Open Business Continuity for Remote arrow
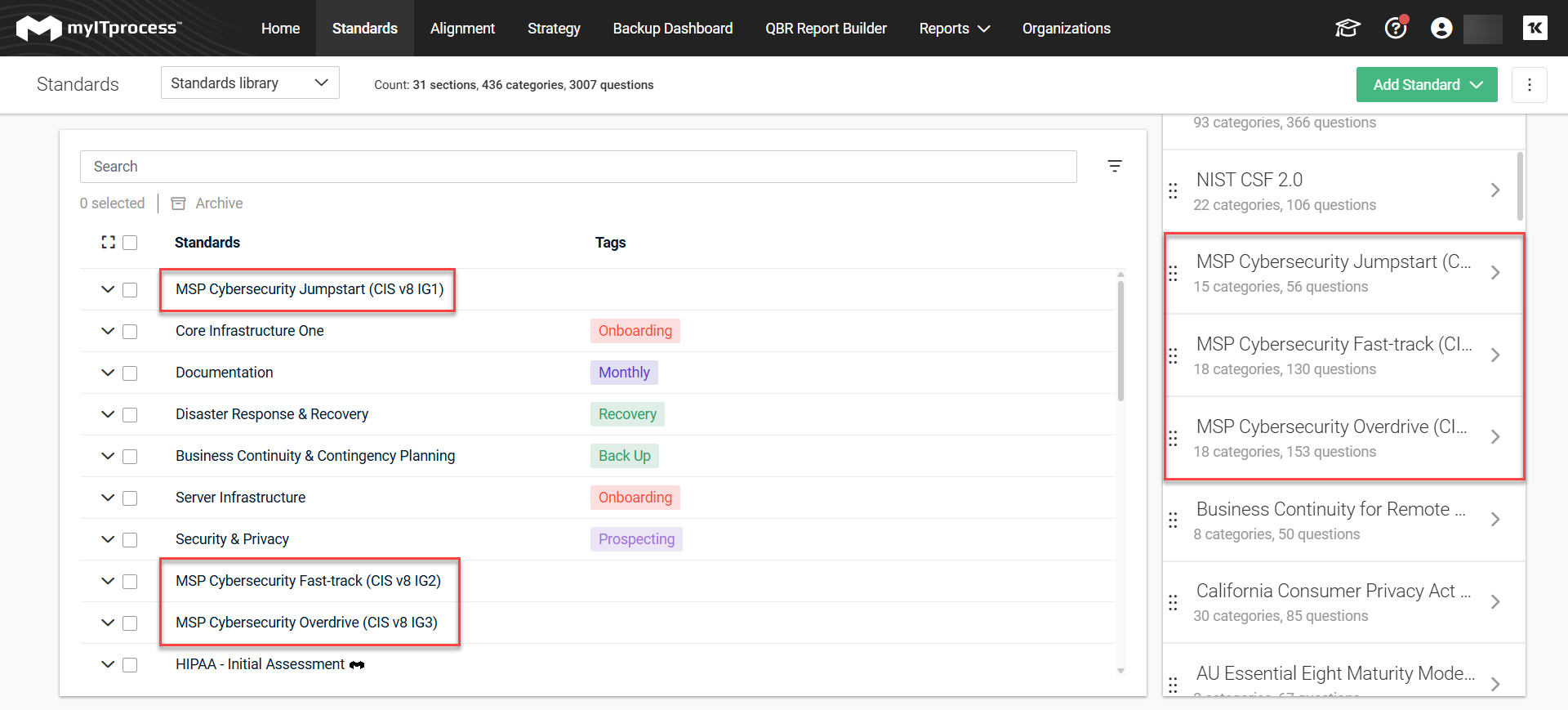The height and width of the screenshot is (710, 1568). [x=1494, y=520]
